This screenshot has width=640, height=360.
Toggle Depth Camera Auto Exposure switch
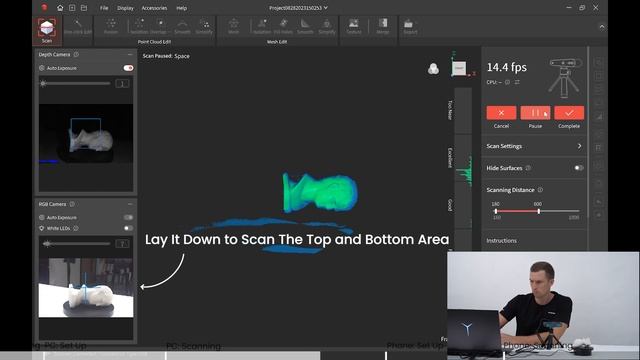[x=128, y=68]
